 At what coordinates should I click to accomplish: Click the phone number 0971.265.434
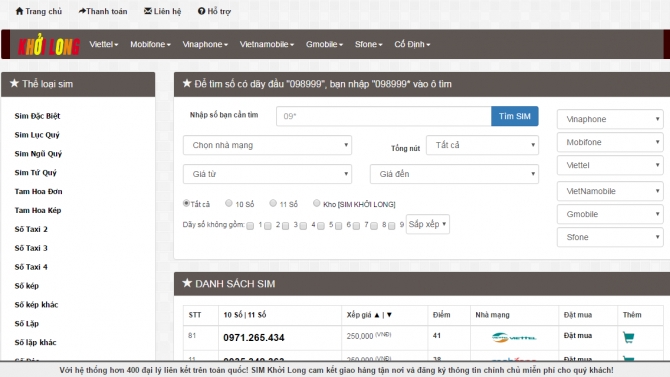click(254, 338)
